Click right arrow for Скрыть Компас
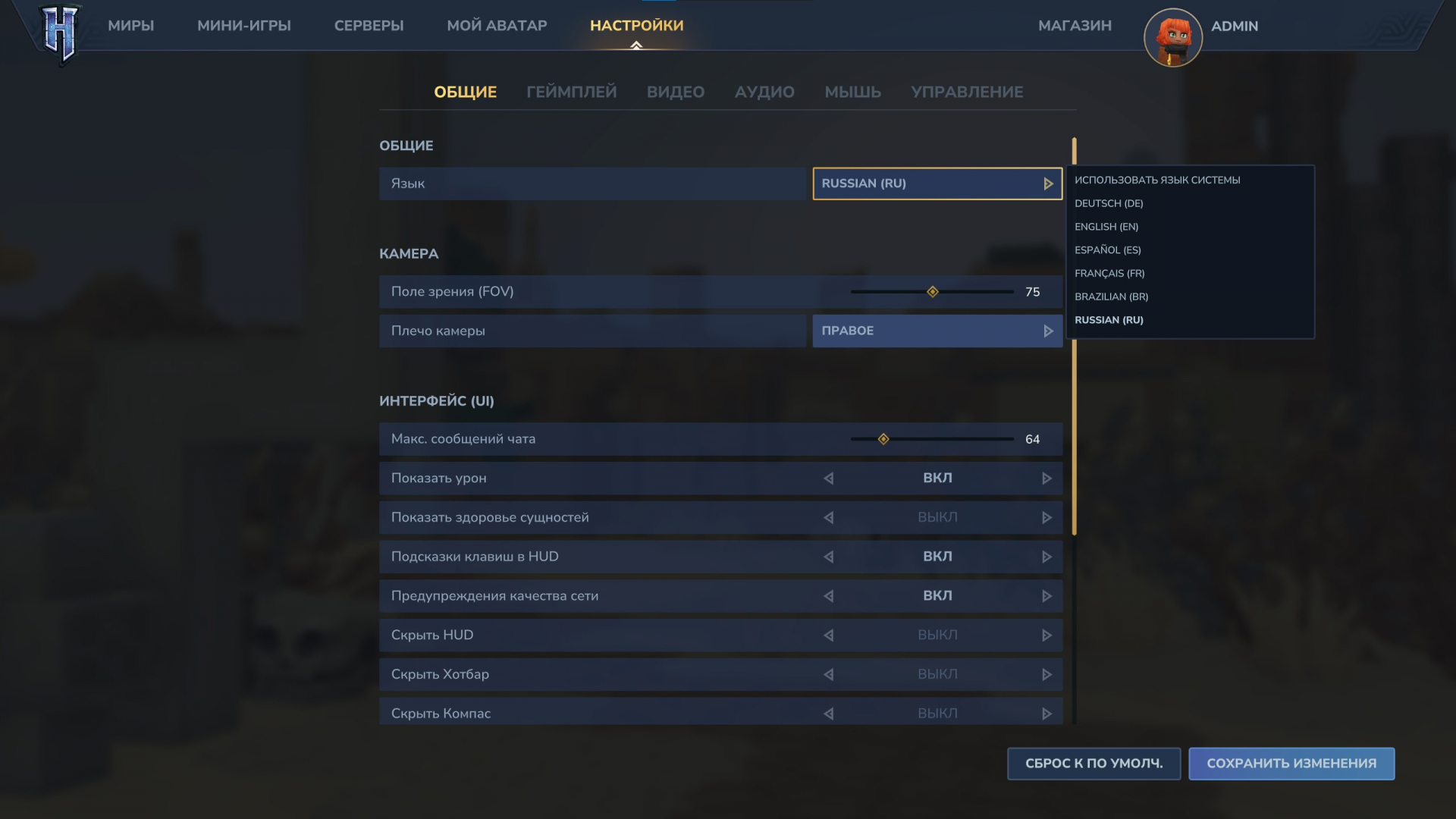Viewport: 1456px width, 819px height. click(1046, 714)
